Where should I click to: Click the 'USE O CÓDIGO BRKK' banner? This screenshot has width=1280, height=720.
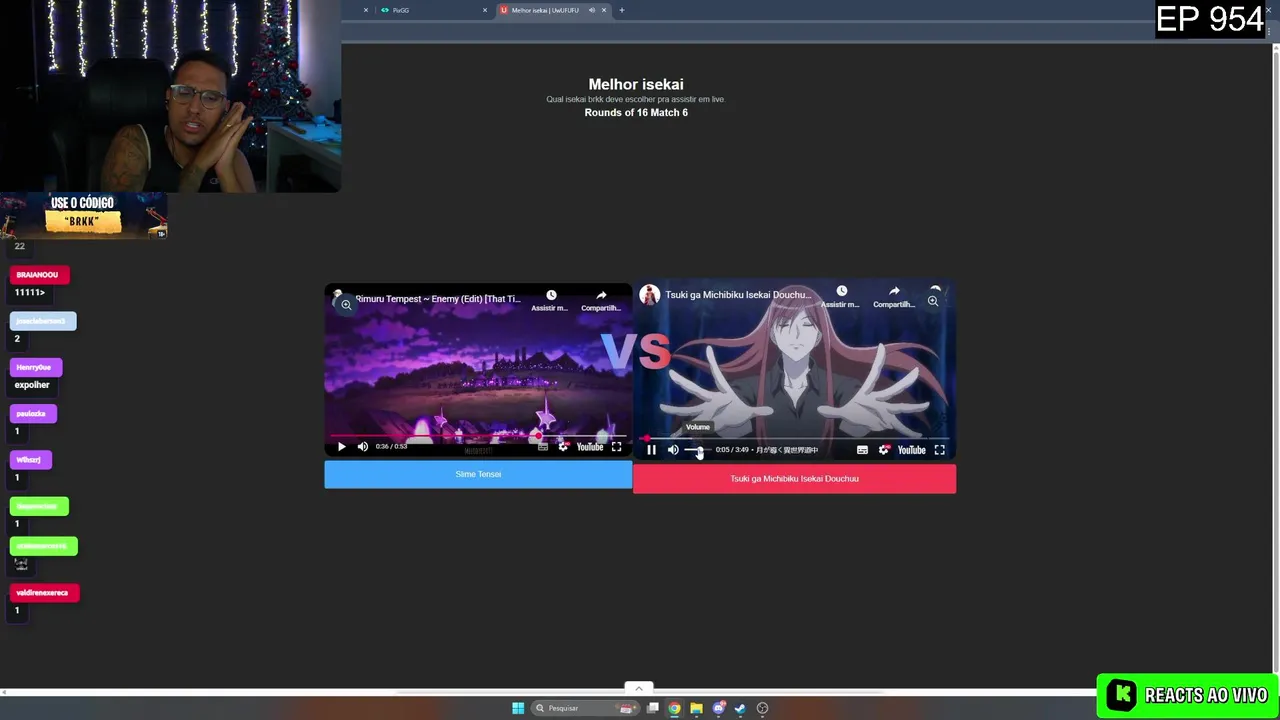coord(83,215)
